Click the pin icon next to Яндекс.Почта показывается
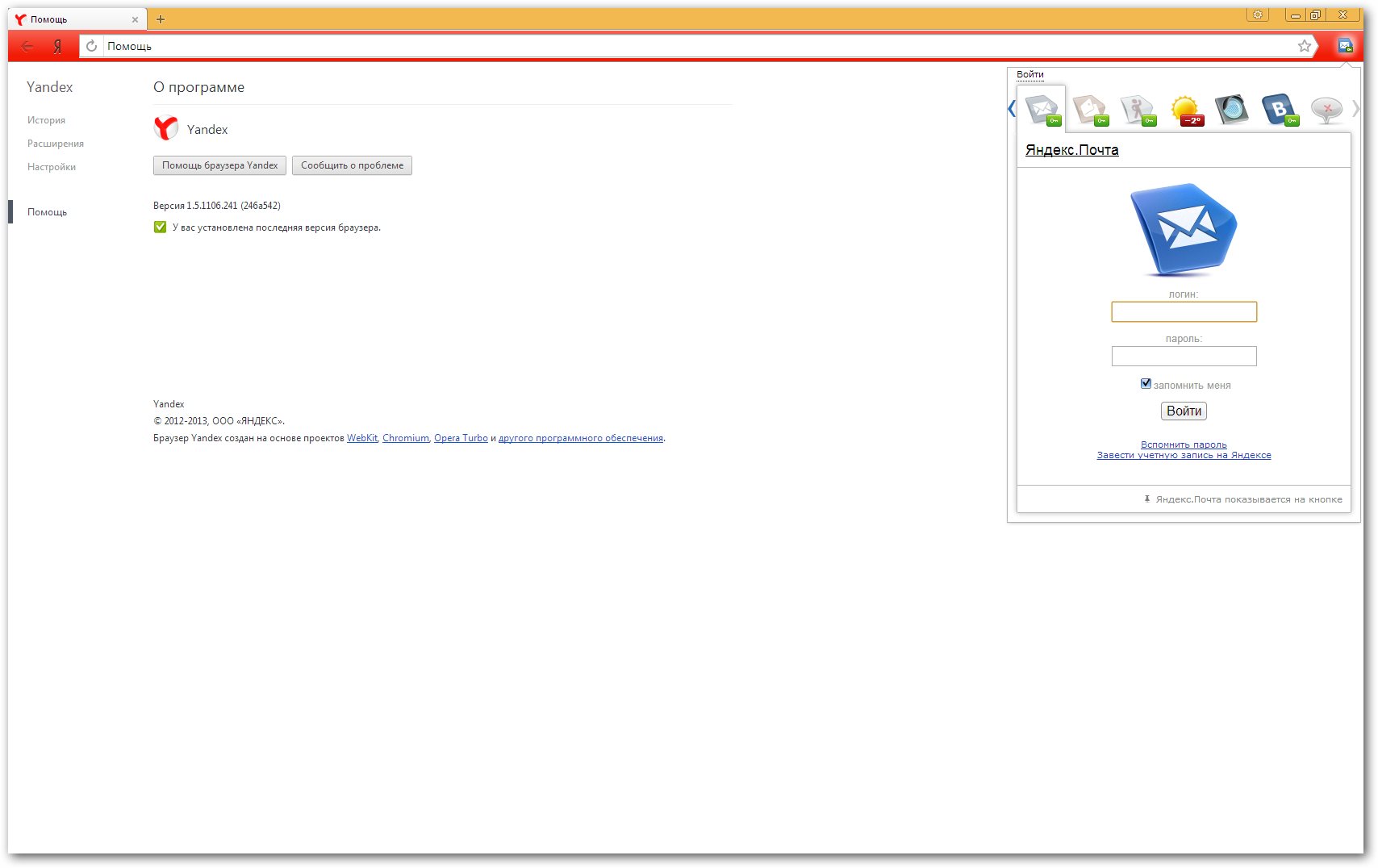 [x=1147, y=499]
